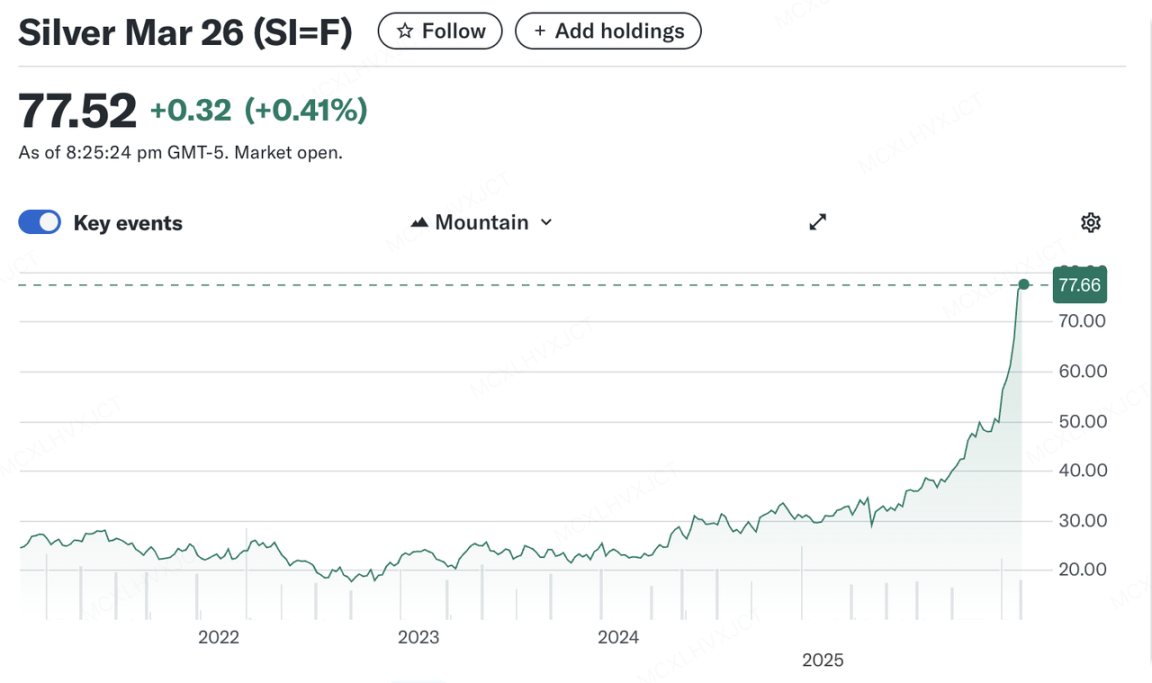The height and width of the screenshot is (683, 1152).
Task: Select the 77.66 current price tag
Action: pyautogui.click(x=1079, y=285)
